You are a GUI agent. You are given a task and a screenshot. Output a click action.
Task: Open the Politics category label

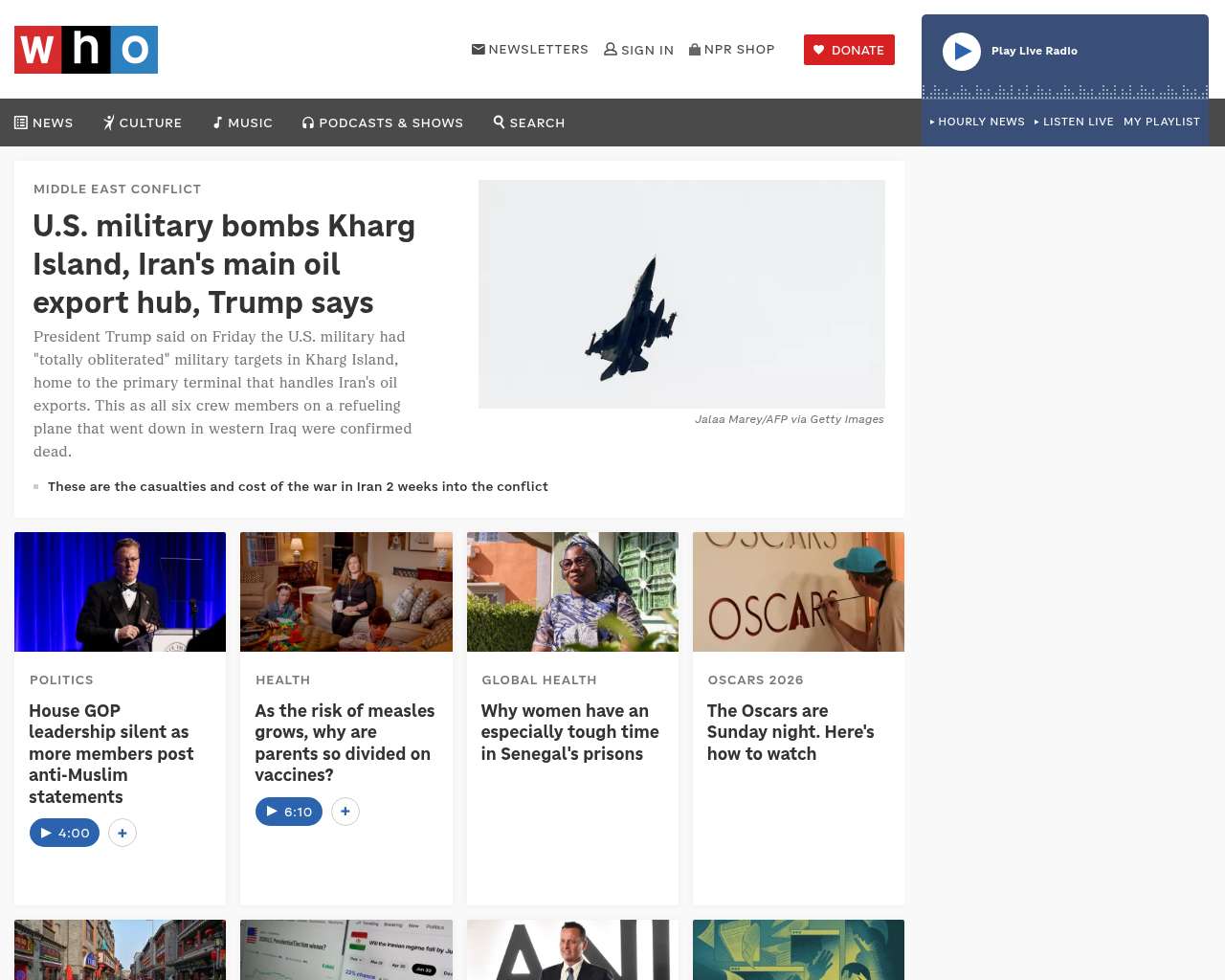pos(61,679)
